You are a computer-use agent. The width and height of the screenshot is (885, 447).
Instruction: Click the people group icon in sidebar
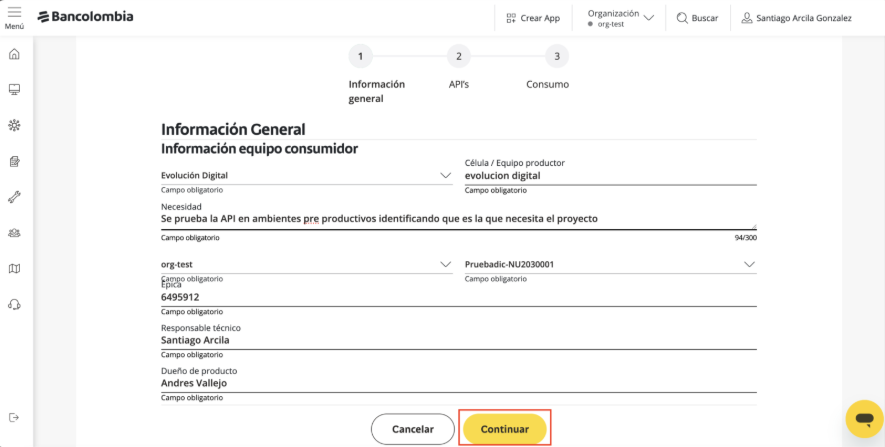[x=14, y=233]
